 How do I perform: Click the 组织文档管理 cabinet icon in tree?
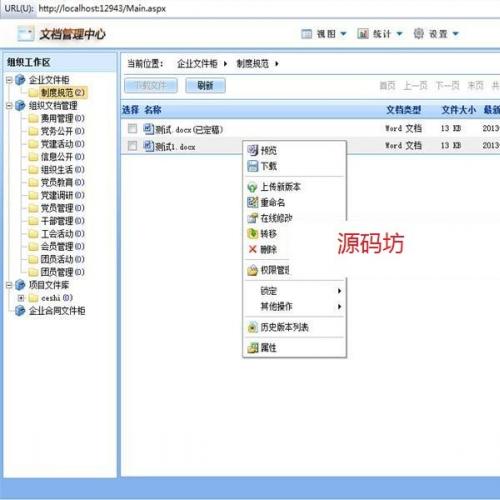(20, 106)
